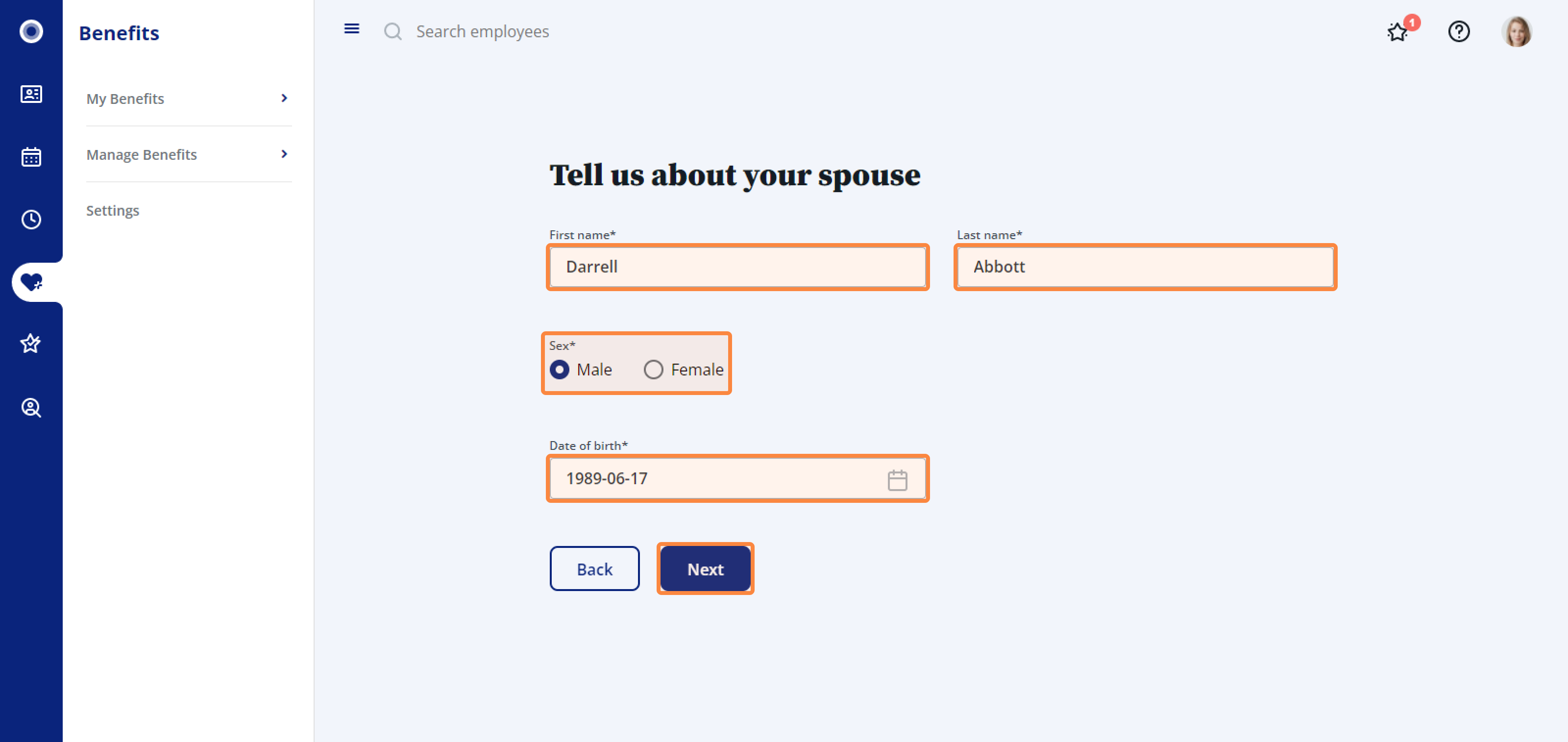Open the date of birth calendar picker

pos(897,480)
